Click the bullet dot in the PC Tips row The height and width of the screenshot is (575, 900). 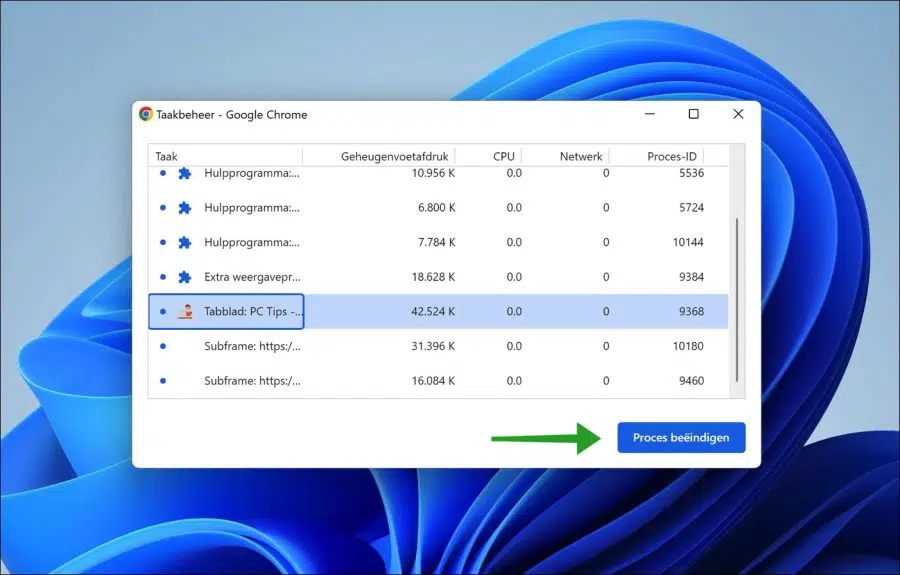click(x=163, y=312)
